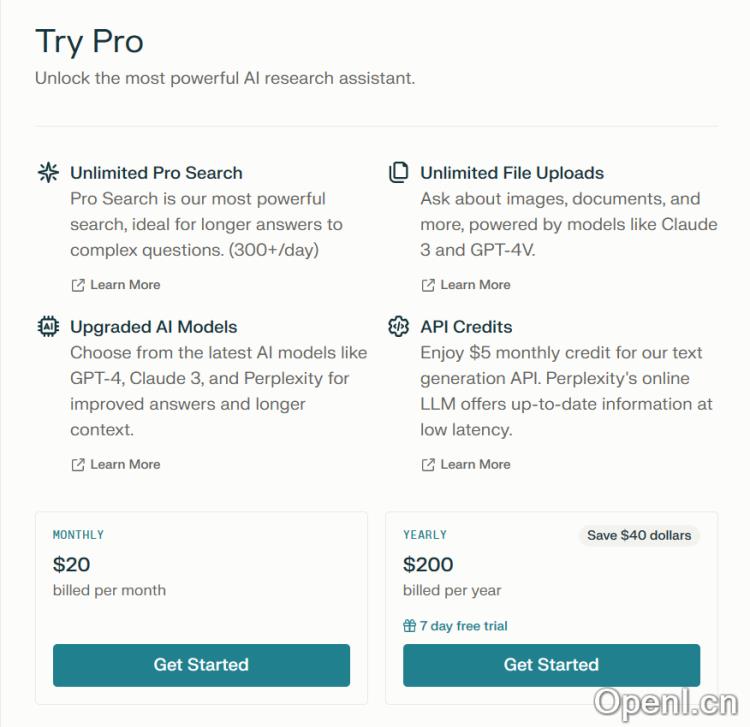The image size is (750, 727).
Task: Click the Unlimited Pro Search sparkle icon
Action: coord(48,173)
